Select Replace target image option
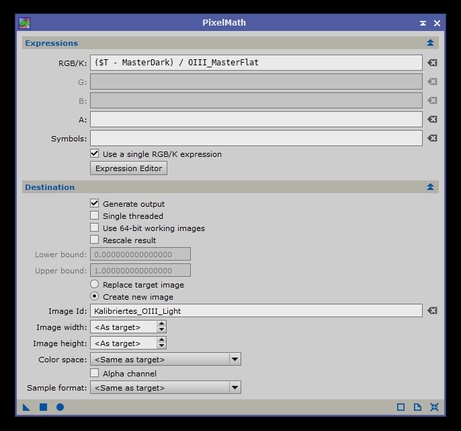 click(x=95, y=284)
